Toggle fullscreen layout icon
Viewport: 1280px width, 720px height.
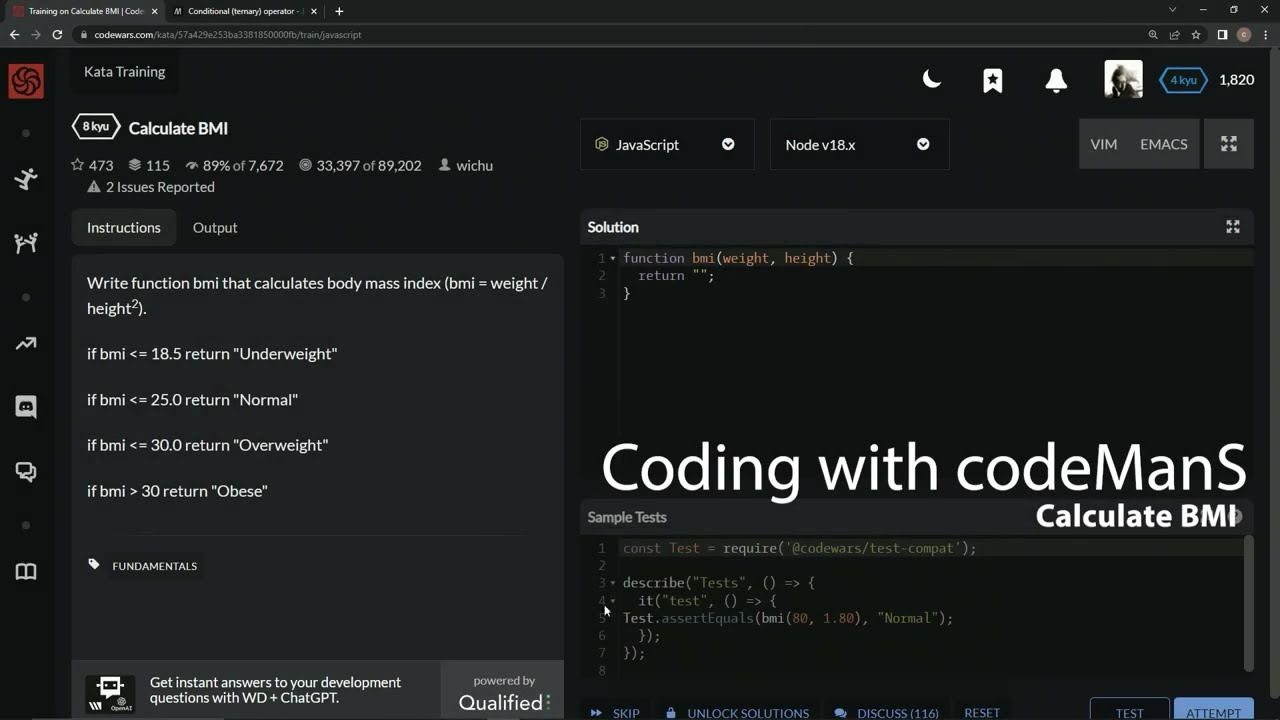1229,144
